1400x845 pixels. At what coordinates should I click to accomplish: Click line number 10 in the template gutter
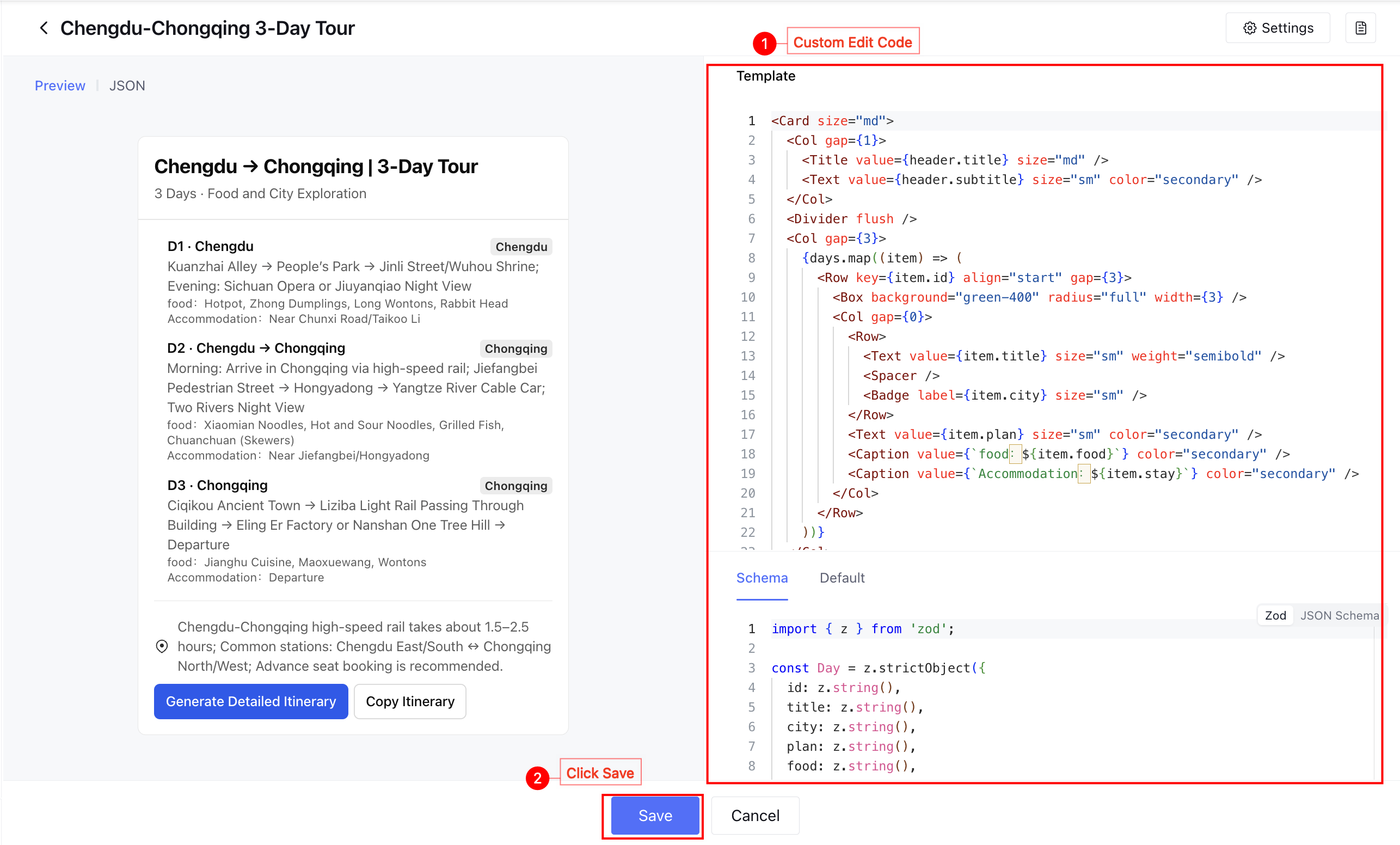[x=747, y=297]
